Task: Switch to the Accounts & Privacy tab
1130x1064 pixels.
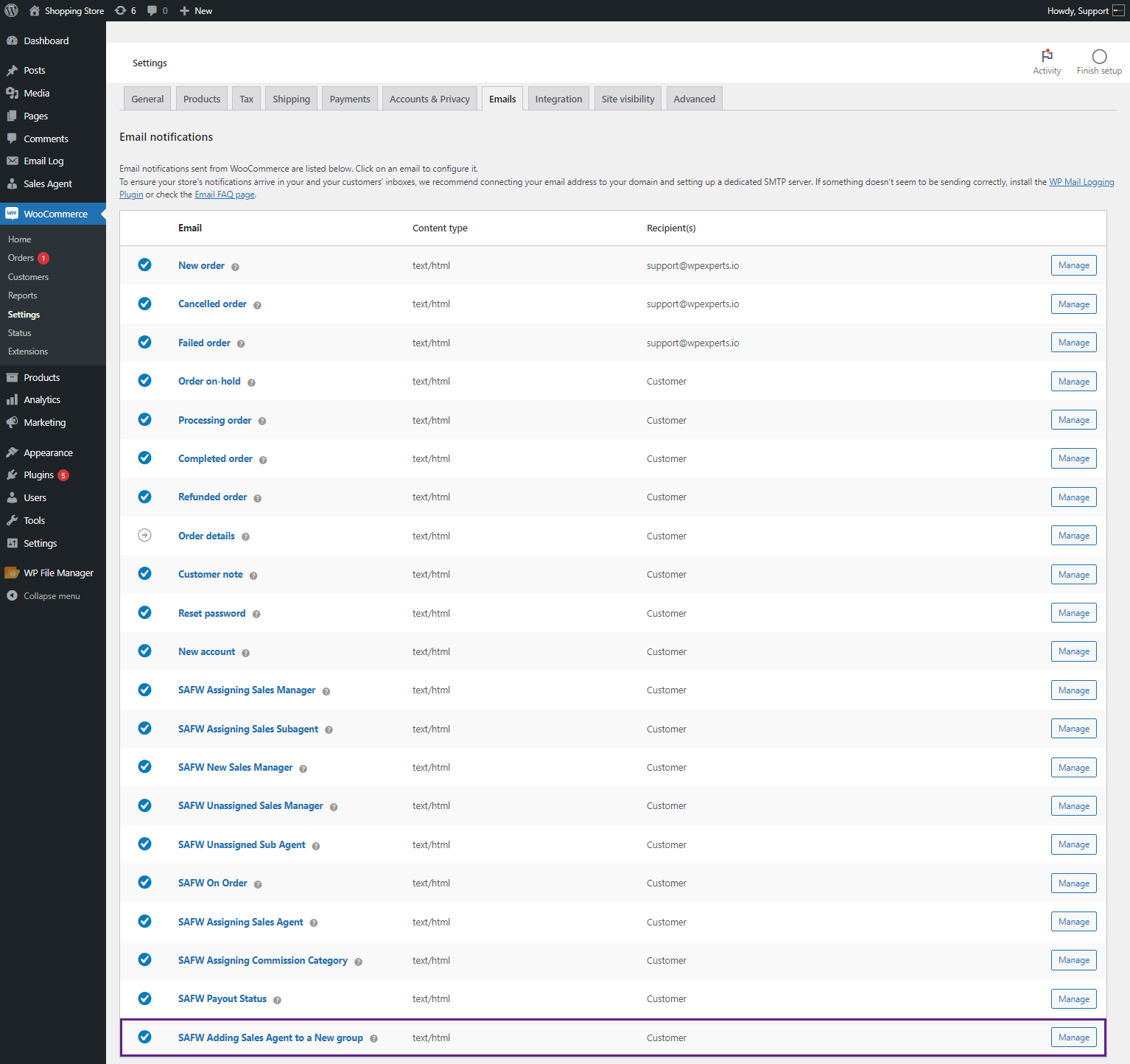Action: (429, 99)
